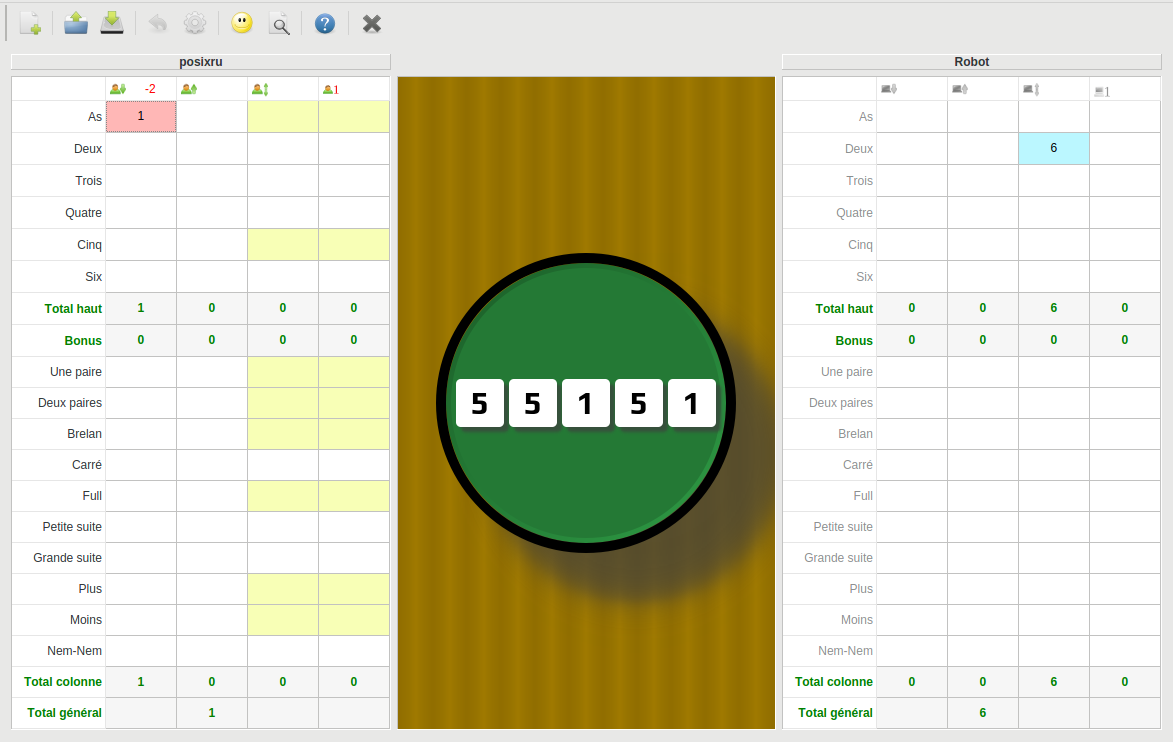Viewport: 1173px width, 742px height.
Task: Click Robot's free-order column header icon
Action: pos(1031,89)
